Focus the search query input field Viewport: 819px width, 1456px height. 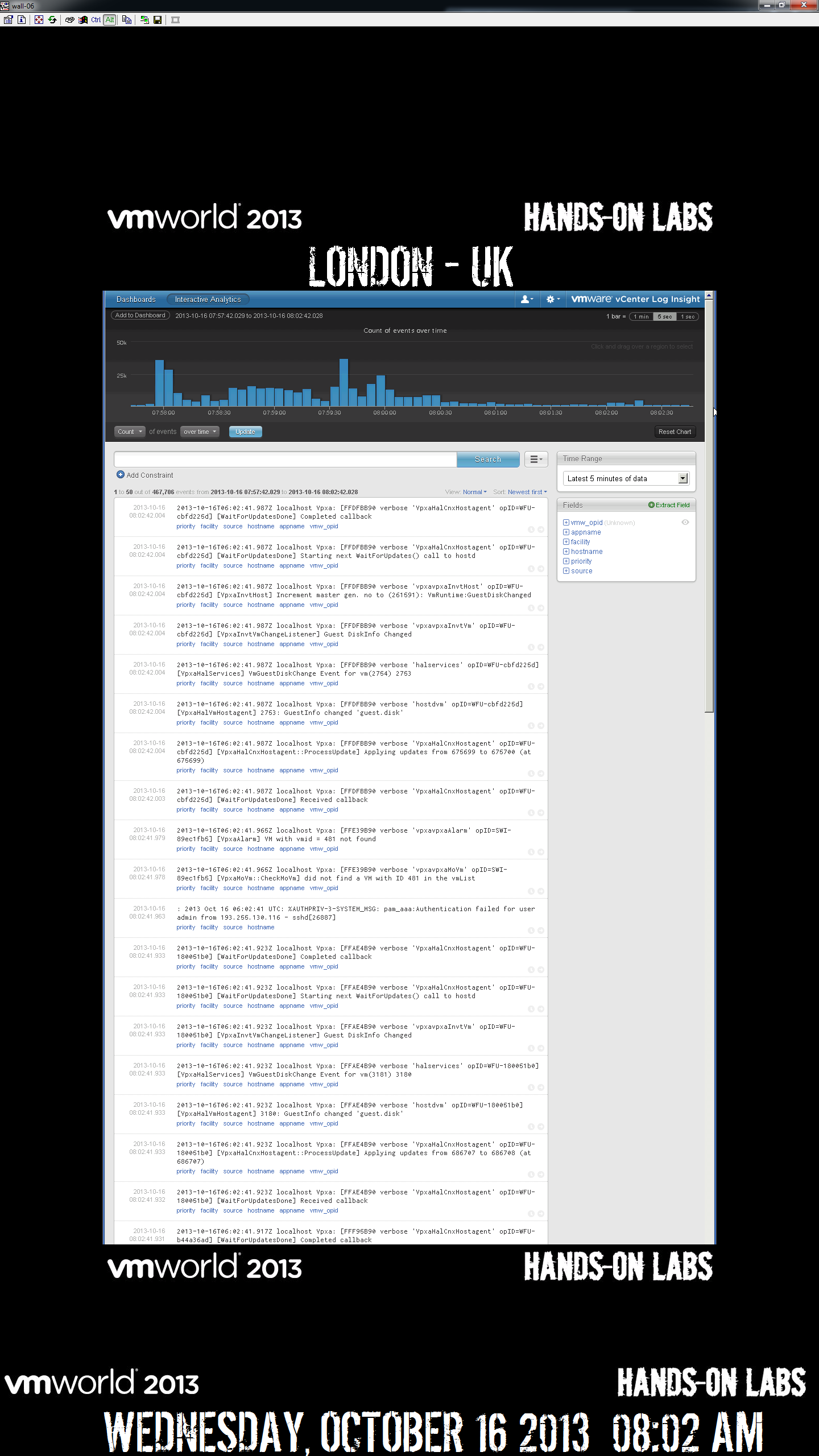[286, 459]
